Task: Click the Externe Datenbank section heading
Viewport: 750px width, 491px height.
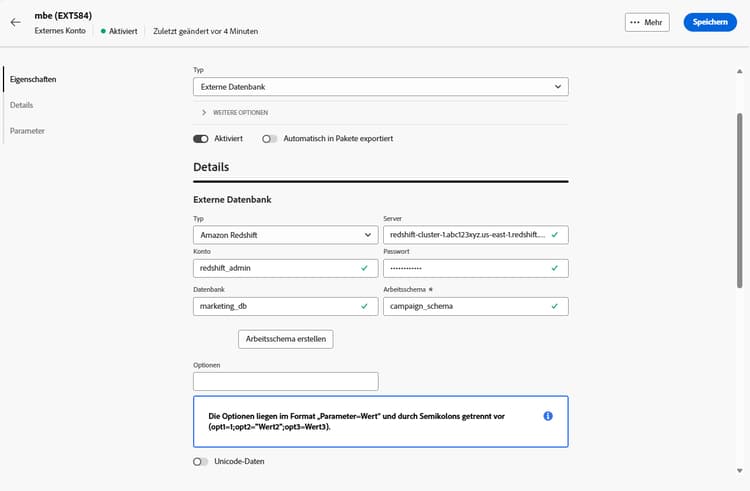Action: (x=232, y=200)
